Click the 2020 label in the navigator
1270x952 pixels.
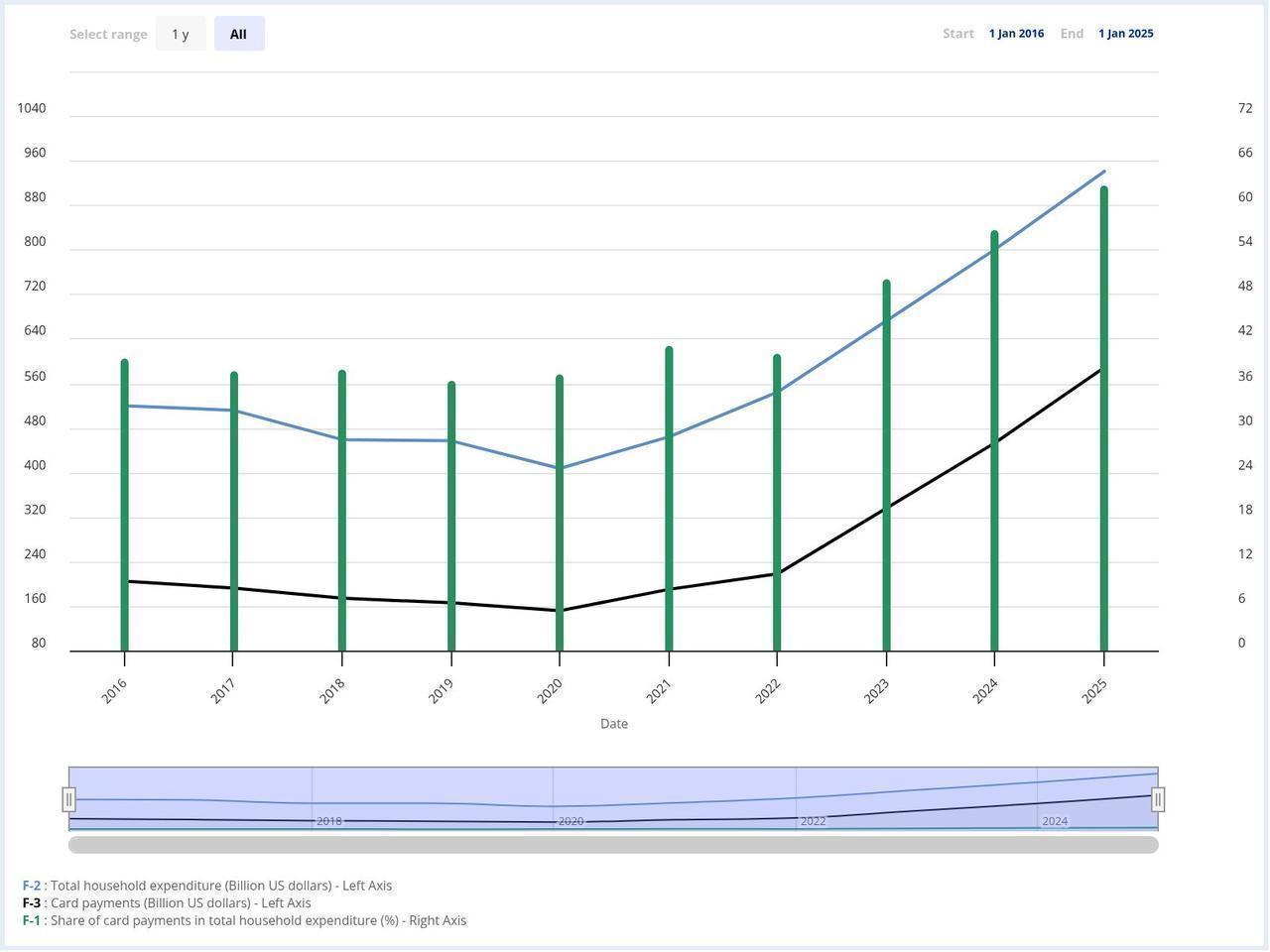click(571, 821)
